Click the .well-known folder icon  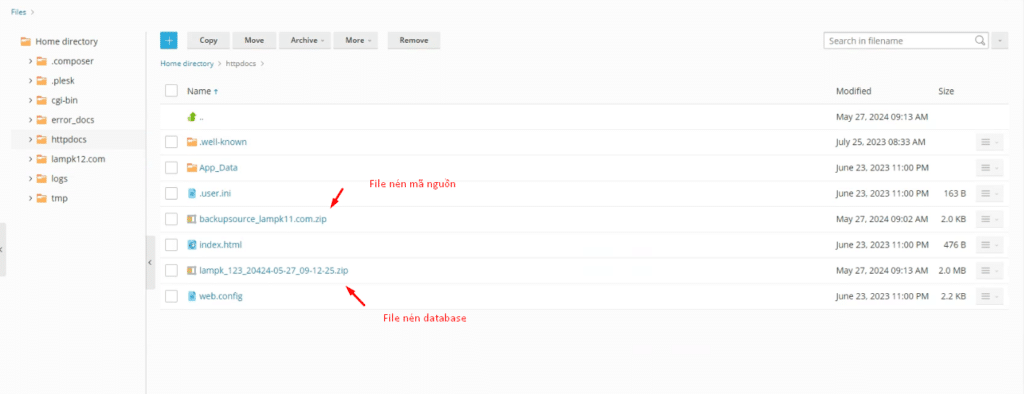(191, 142)
